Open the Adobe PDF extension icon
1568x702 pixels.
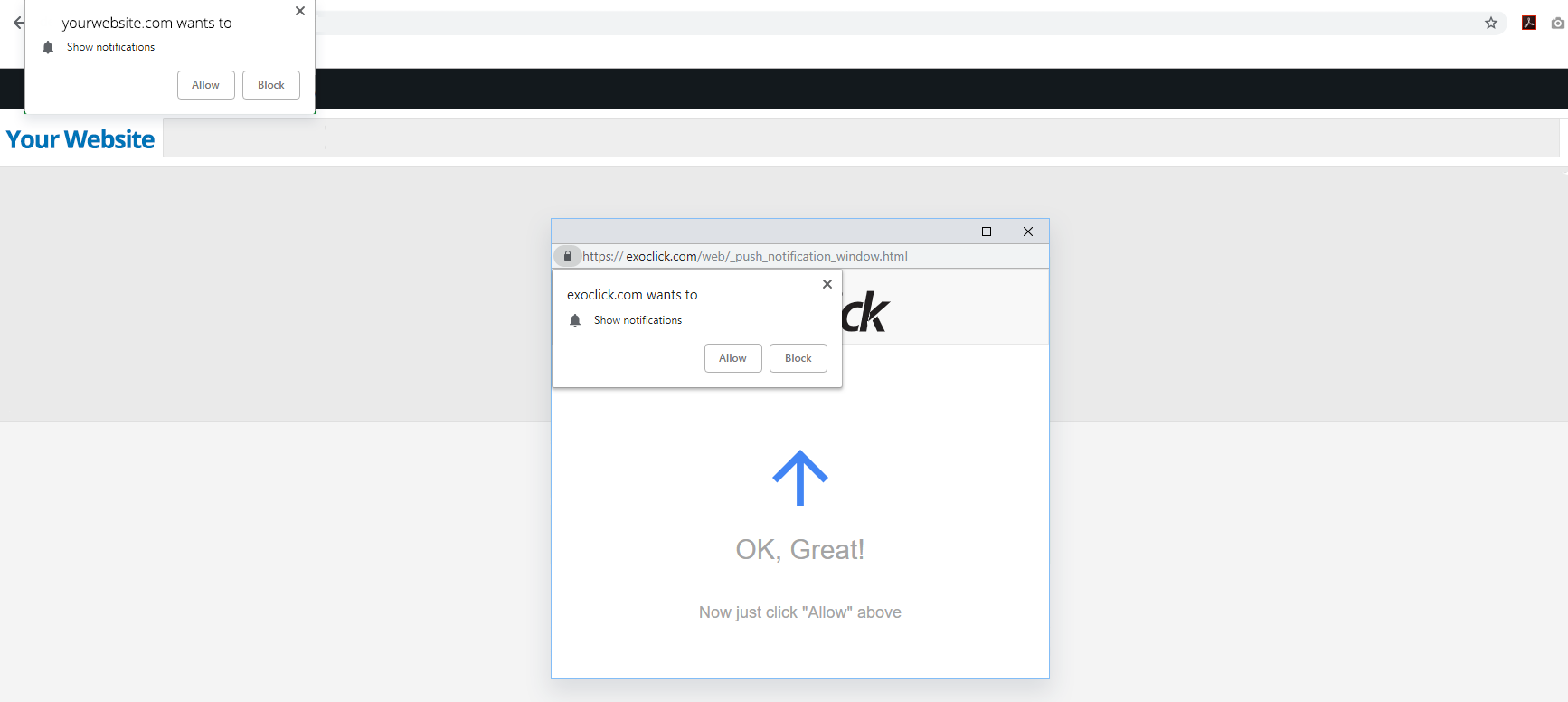pyautogui.click(x=1529, y=23)
